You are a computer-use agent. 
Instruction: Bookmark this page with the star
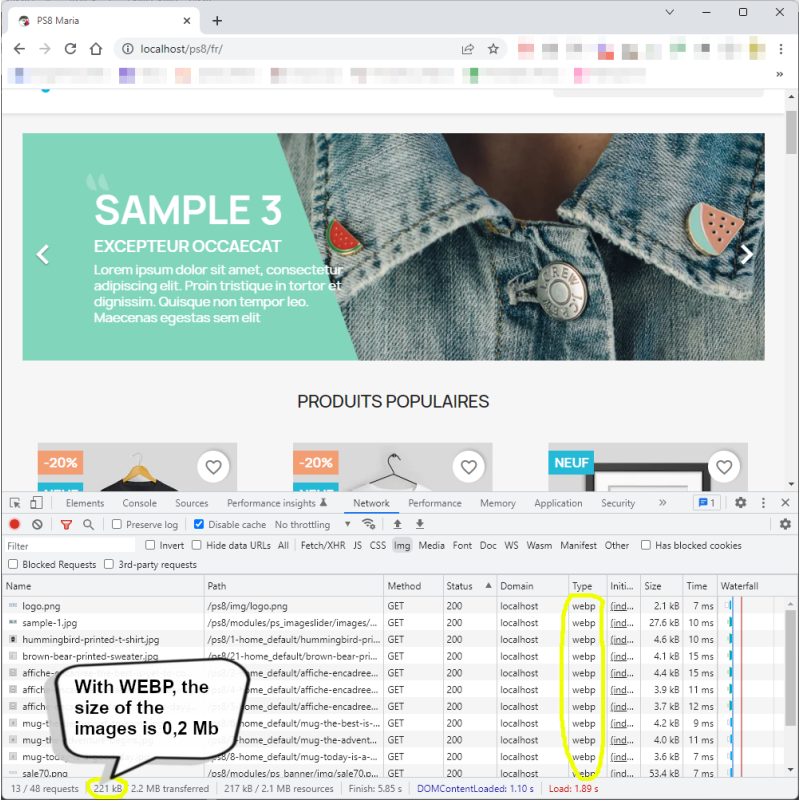coord(493,49)
